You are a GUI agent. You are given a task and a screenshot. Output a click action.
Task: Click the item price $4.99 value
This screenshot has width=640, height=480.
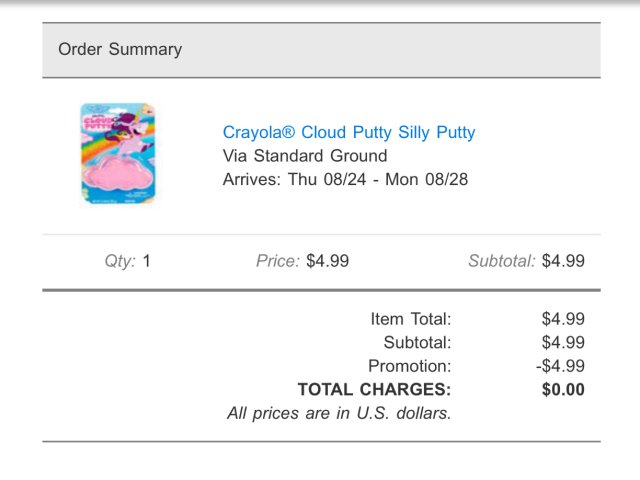point(328,261)
